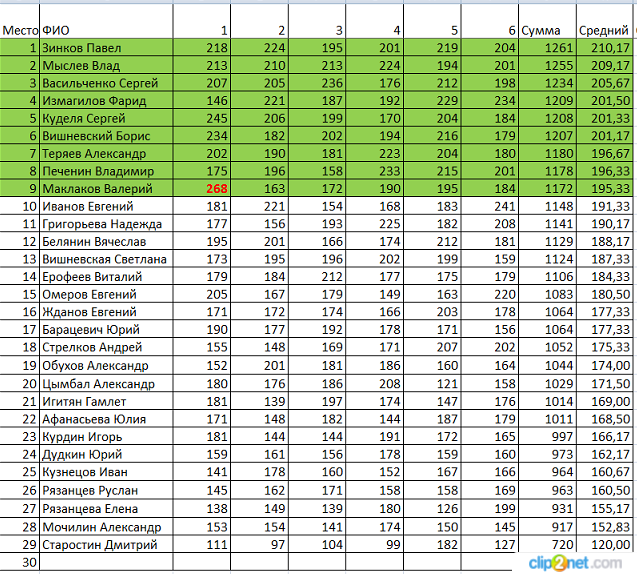This screenshot has width=637, height=574.
Task: Click Иванов Евгений's score of 241
Action: coord(490,207)
